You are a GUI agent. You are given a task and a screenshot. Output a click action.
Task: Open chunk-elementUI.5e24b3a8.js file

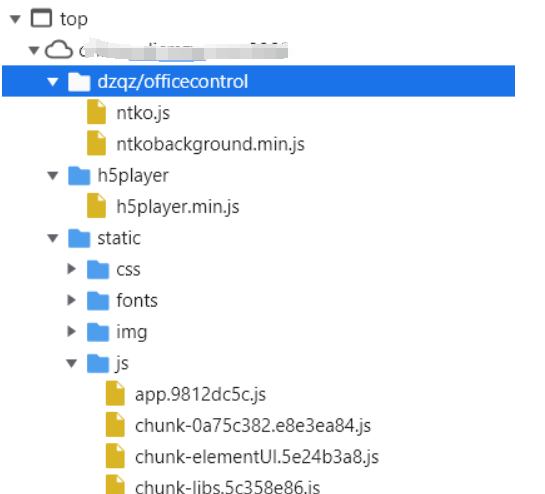257,456
